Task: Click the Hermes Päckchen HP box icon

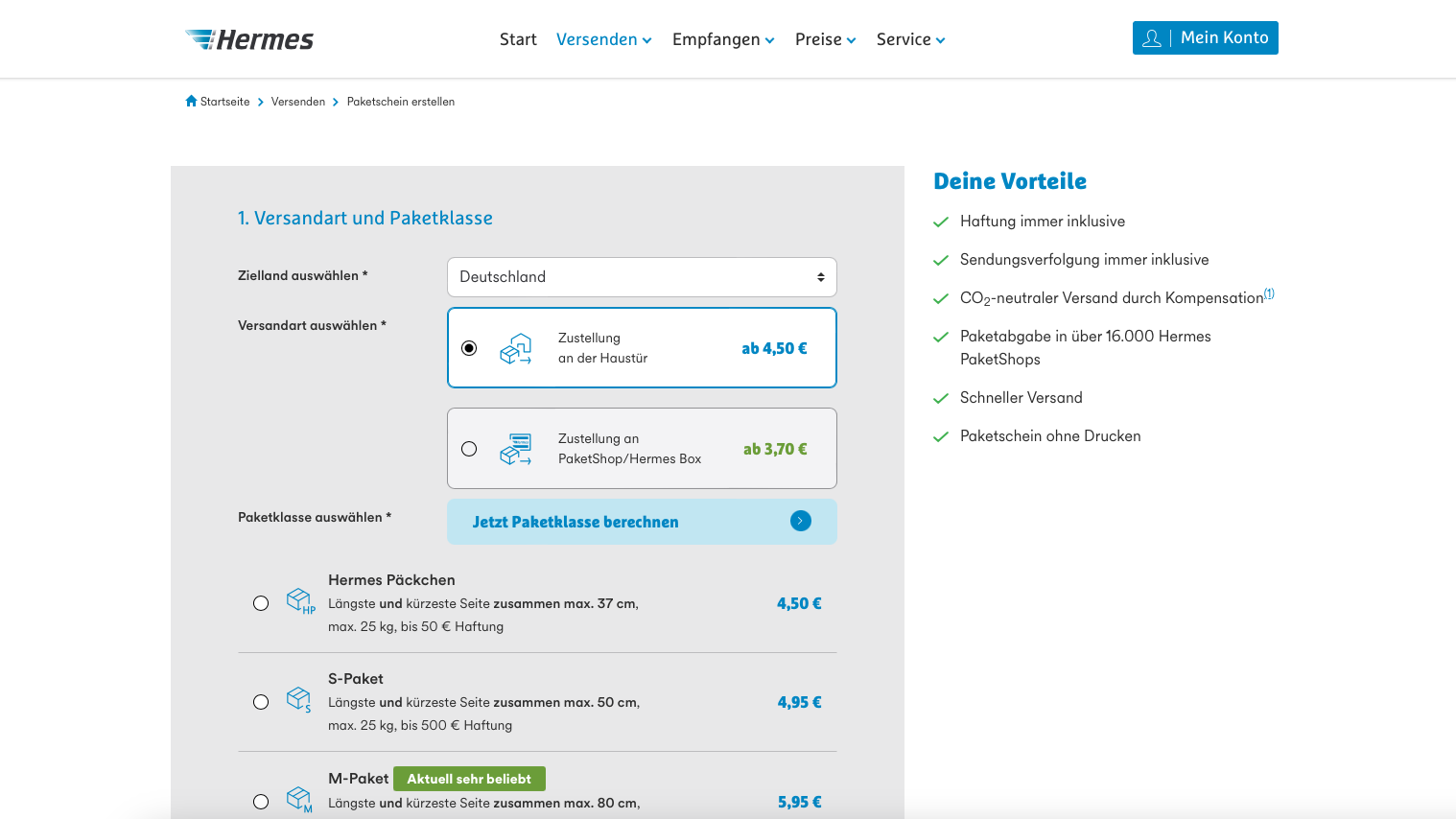Action: click(x=299, y=601)
